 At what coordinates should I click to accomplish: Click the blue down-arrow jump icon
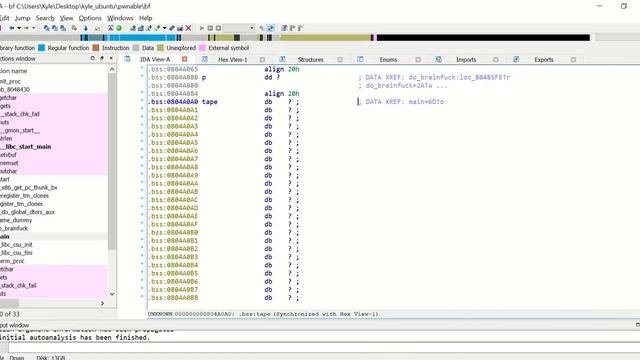(x=86, y=28)
